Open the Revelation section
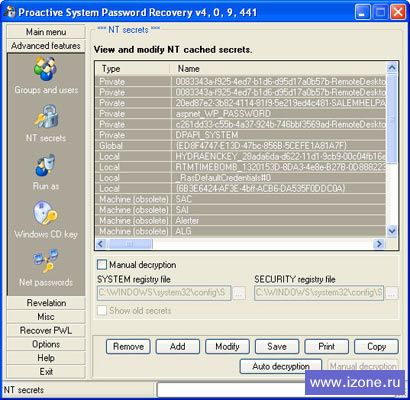 46,303
